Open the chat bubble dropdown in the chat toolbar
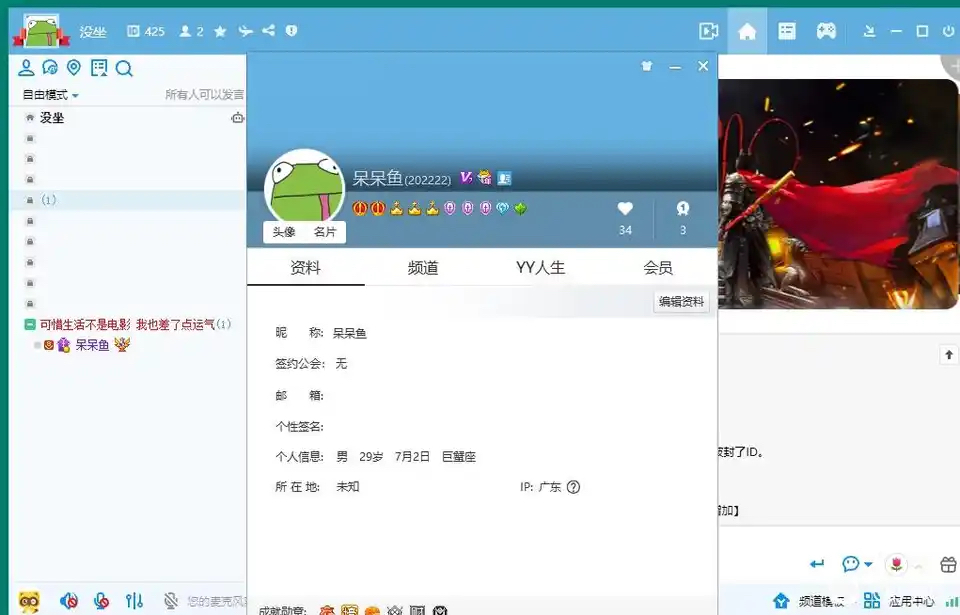960x615 pixels. 857,564
